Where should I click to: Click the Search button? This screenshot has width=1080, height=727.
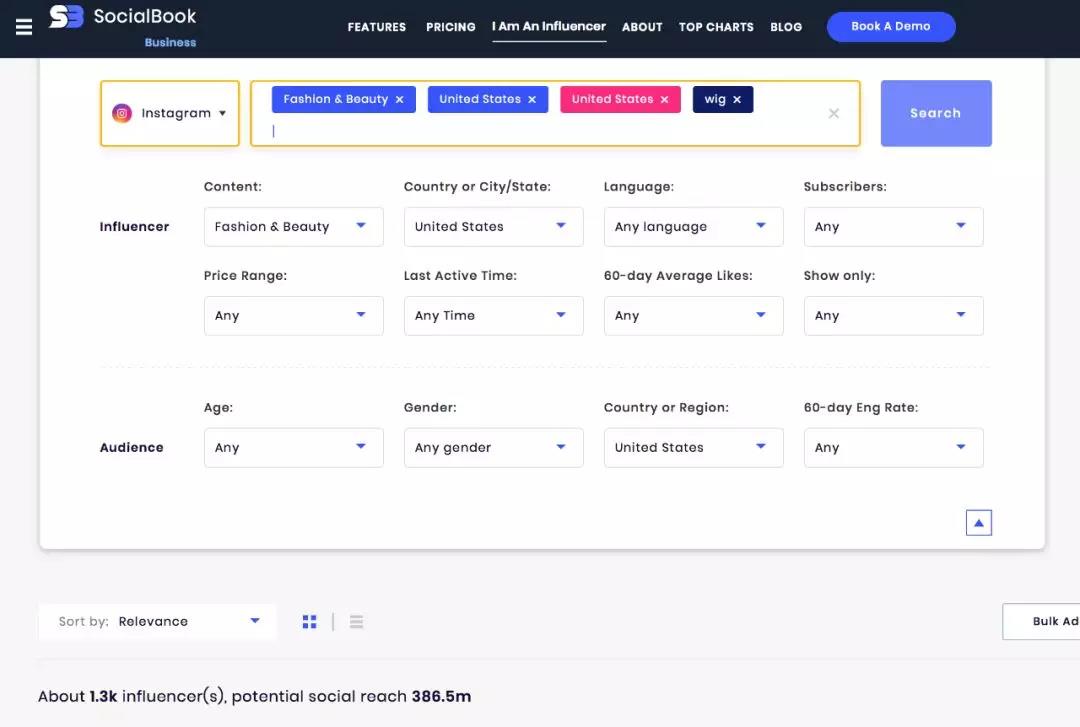[x=936, y=113]
